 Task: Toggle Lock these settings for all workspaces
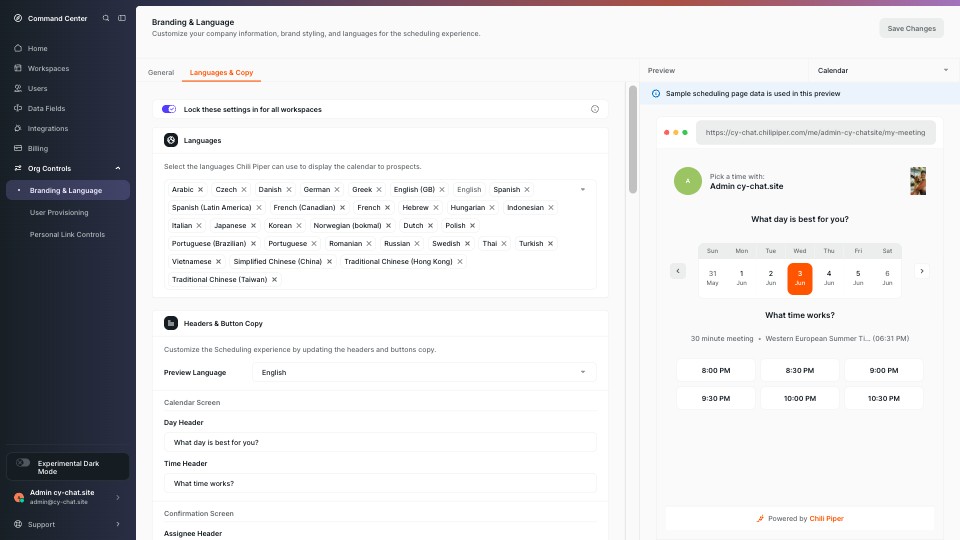coord(169,109)
